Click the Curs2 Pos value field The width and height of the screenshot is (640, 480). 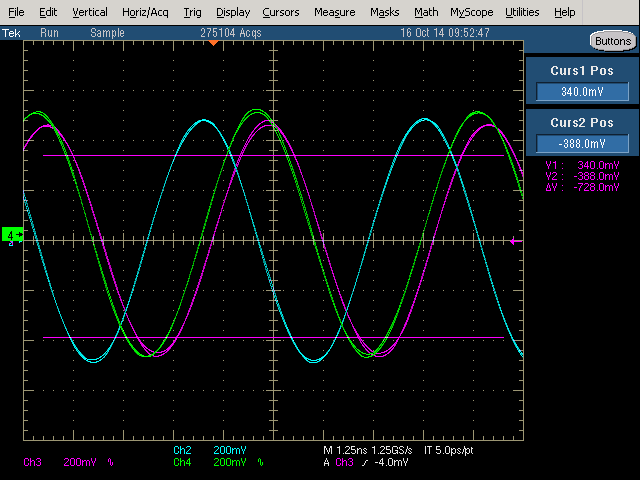[x=582, y=143]
